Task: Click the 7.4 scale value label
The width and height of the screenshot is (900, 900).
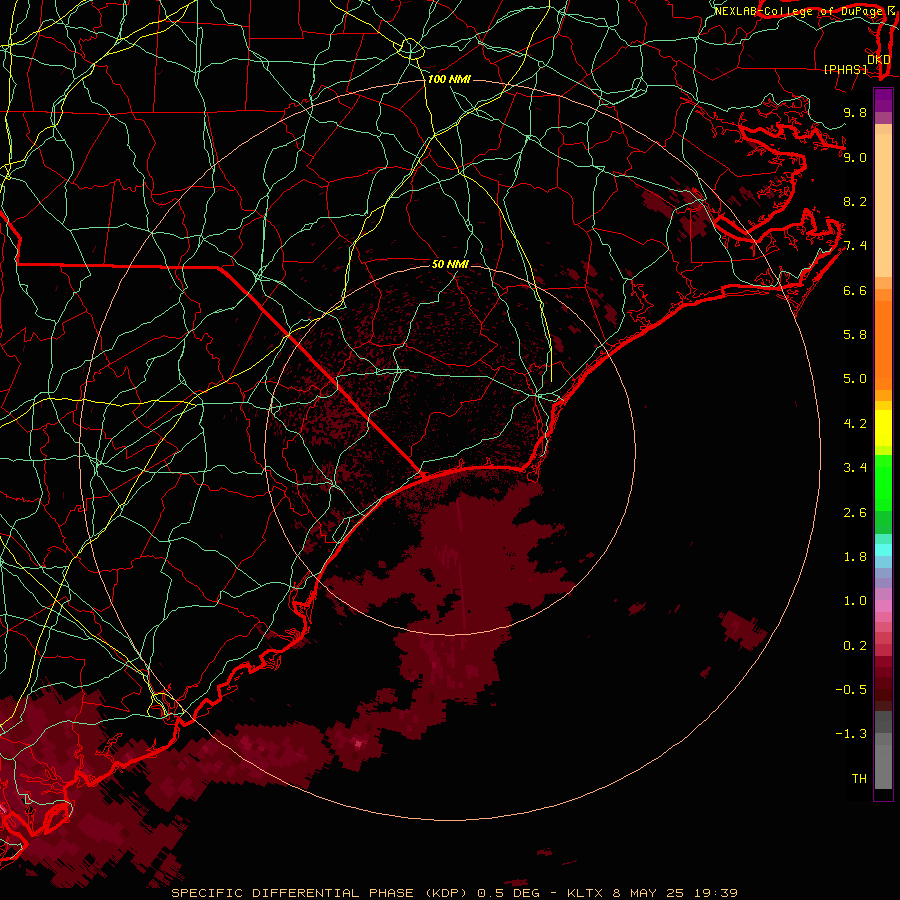Action: 855,246
